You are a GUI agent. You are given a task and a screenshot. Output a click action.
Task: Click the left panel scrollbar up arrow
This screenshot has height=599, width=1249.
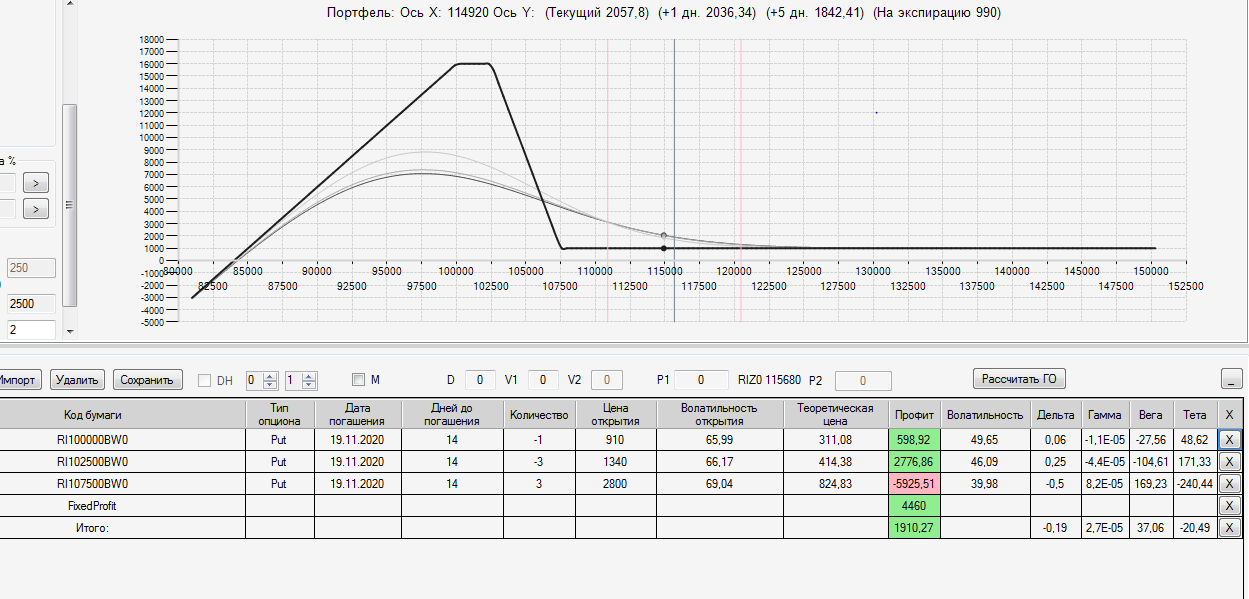[69, 4]
